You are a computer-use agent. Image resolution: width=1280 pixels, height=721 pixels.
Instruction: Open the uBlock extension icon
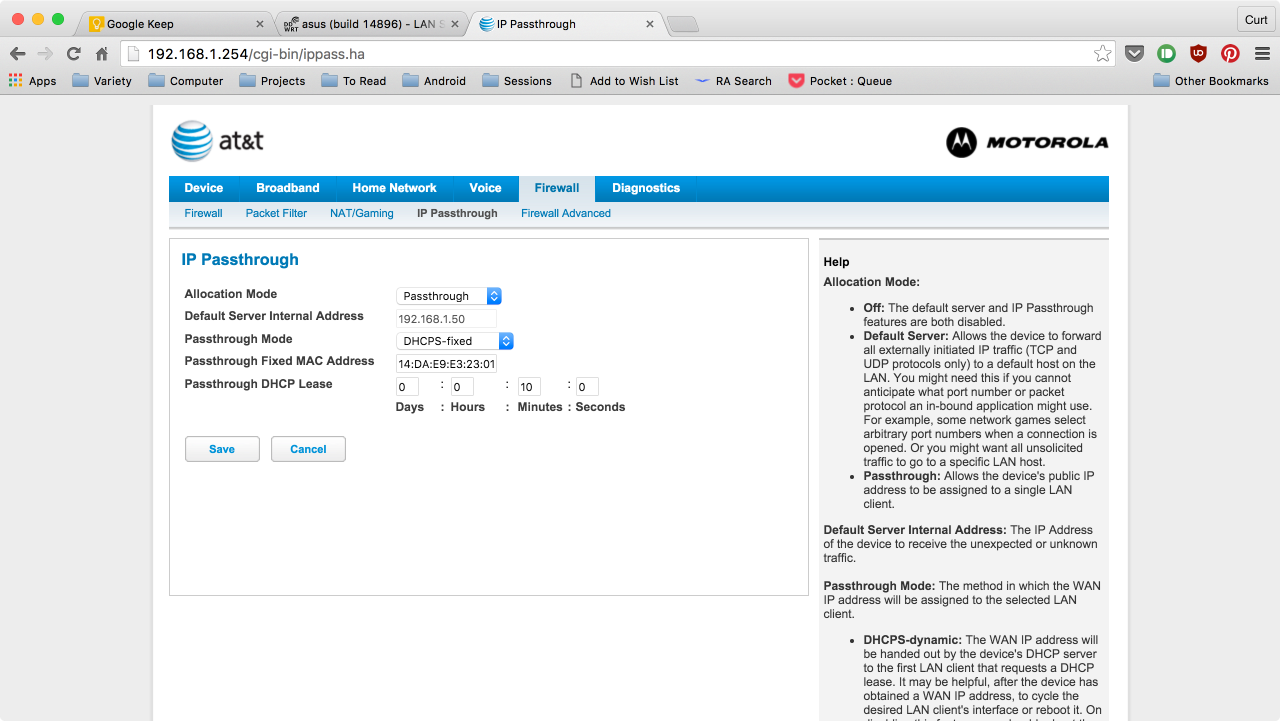coord(1198,54)
